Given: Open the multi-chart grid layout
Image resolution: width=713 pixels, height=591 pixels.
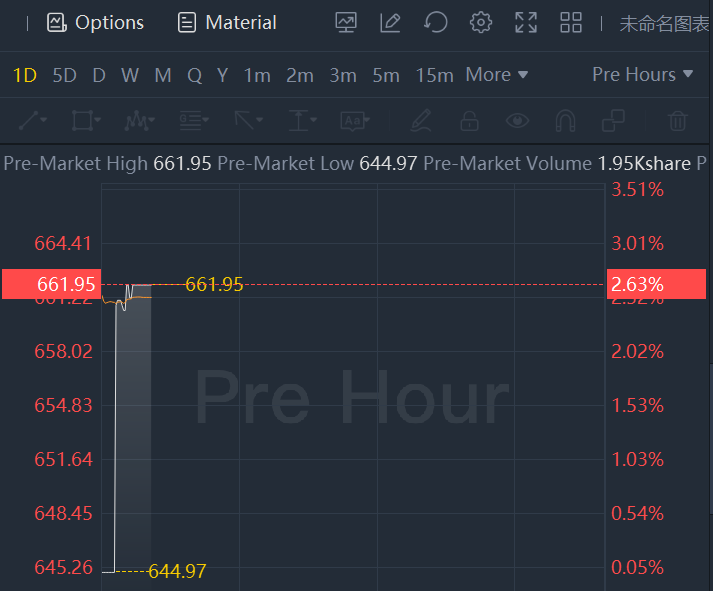Looking at the screenshot, I should pyautogui.click(x=571, y=22).
